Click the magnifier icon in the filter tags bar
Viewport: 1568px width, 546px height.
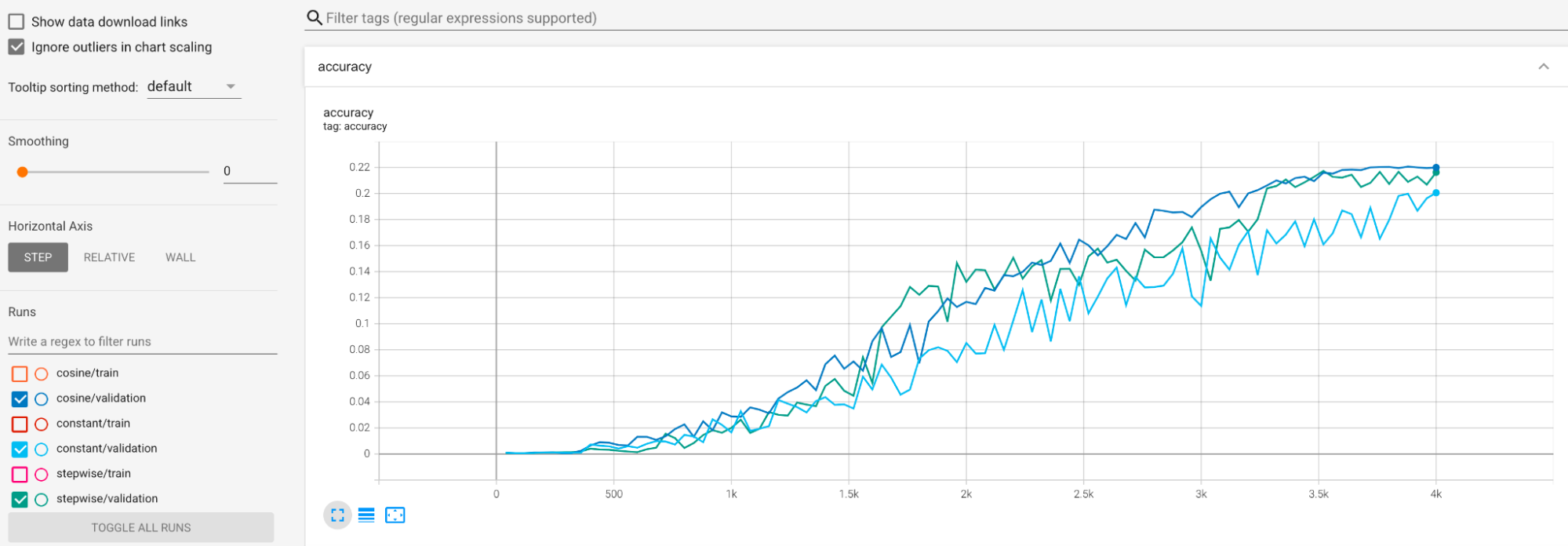tap(314, 16)
